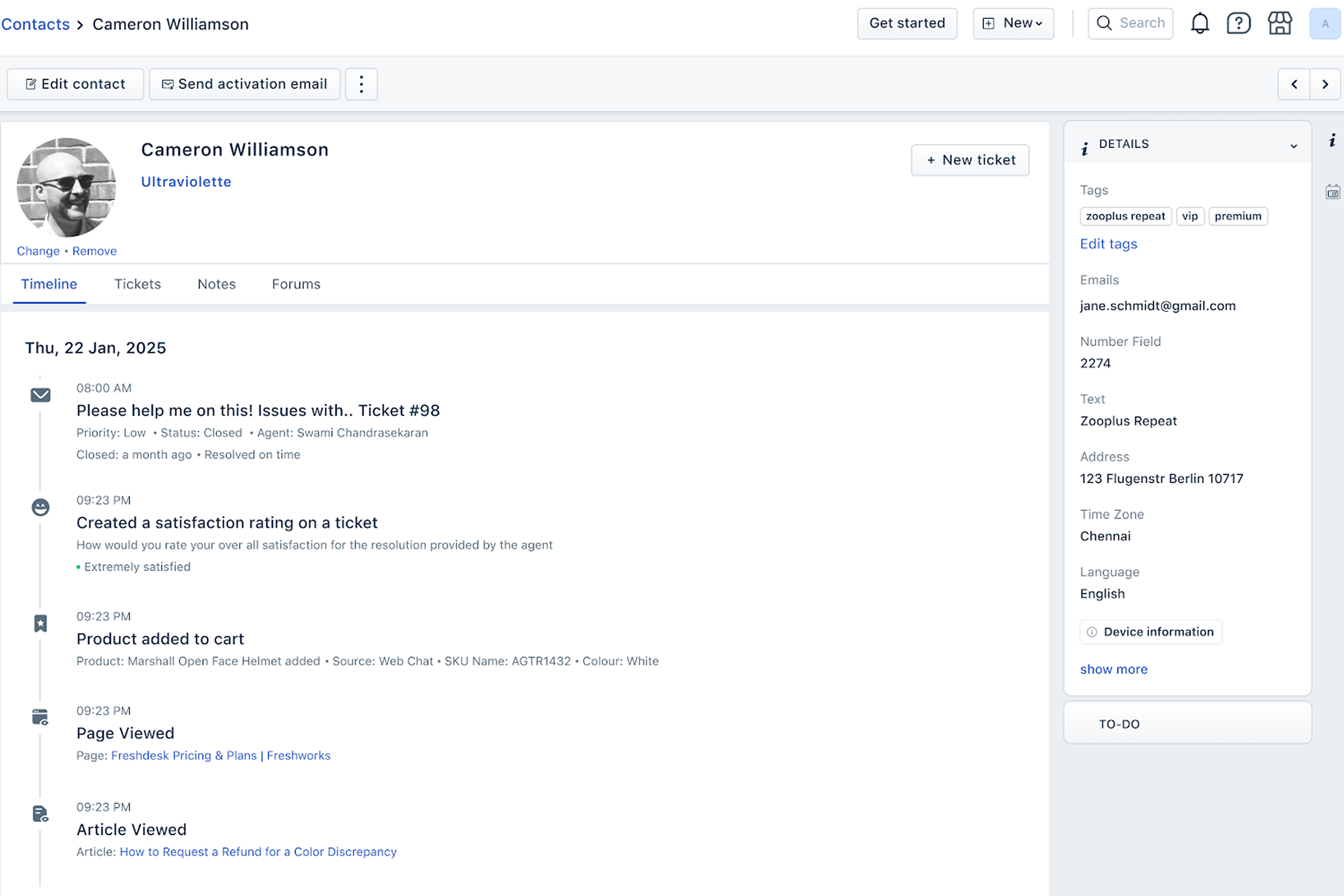Open the notifications bell
This screenshot has height=896, width=1344.
click(x=1199, y=23)
